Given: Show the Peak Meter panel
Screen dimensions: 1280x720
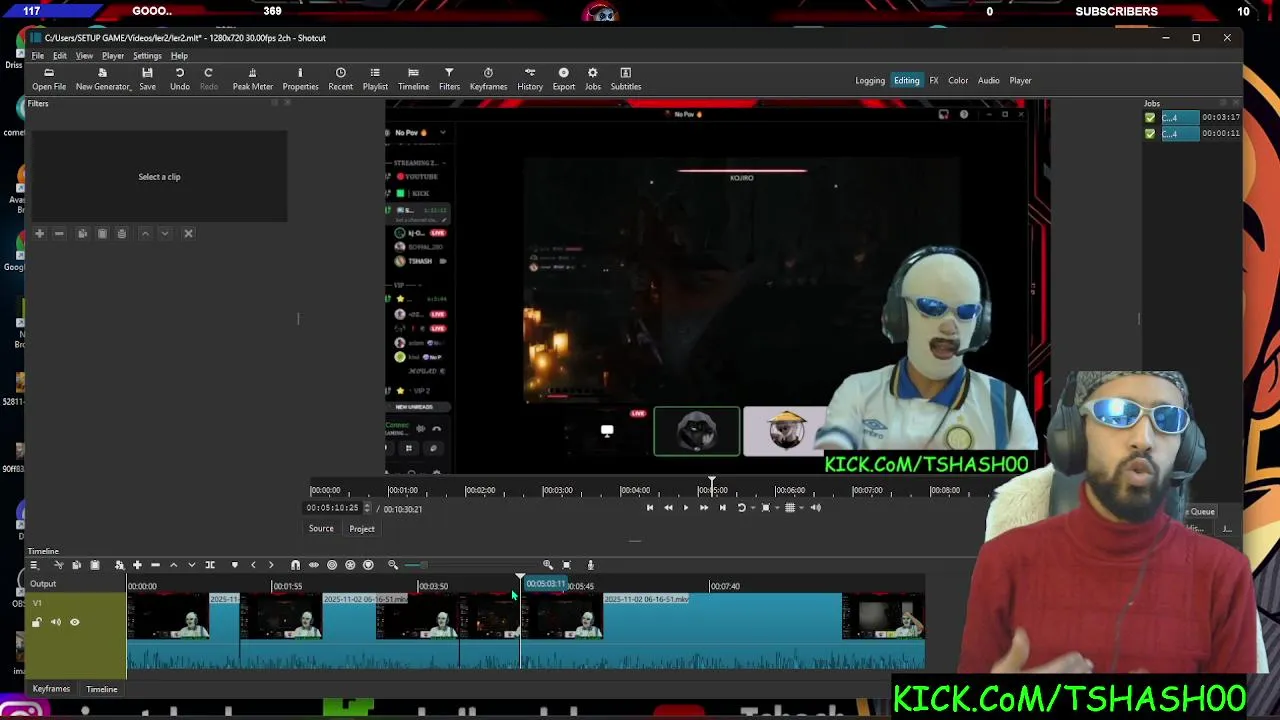Looking at the screenshot, I should [x=253, y=79].
